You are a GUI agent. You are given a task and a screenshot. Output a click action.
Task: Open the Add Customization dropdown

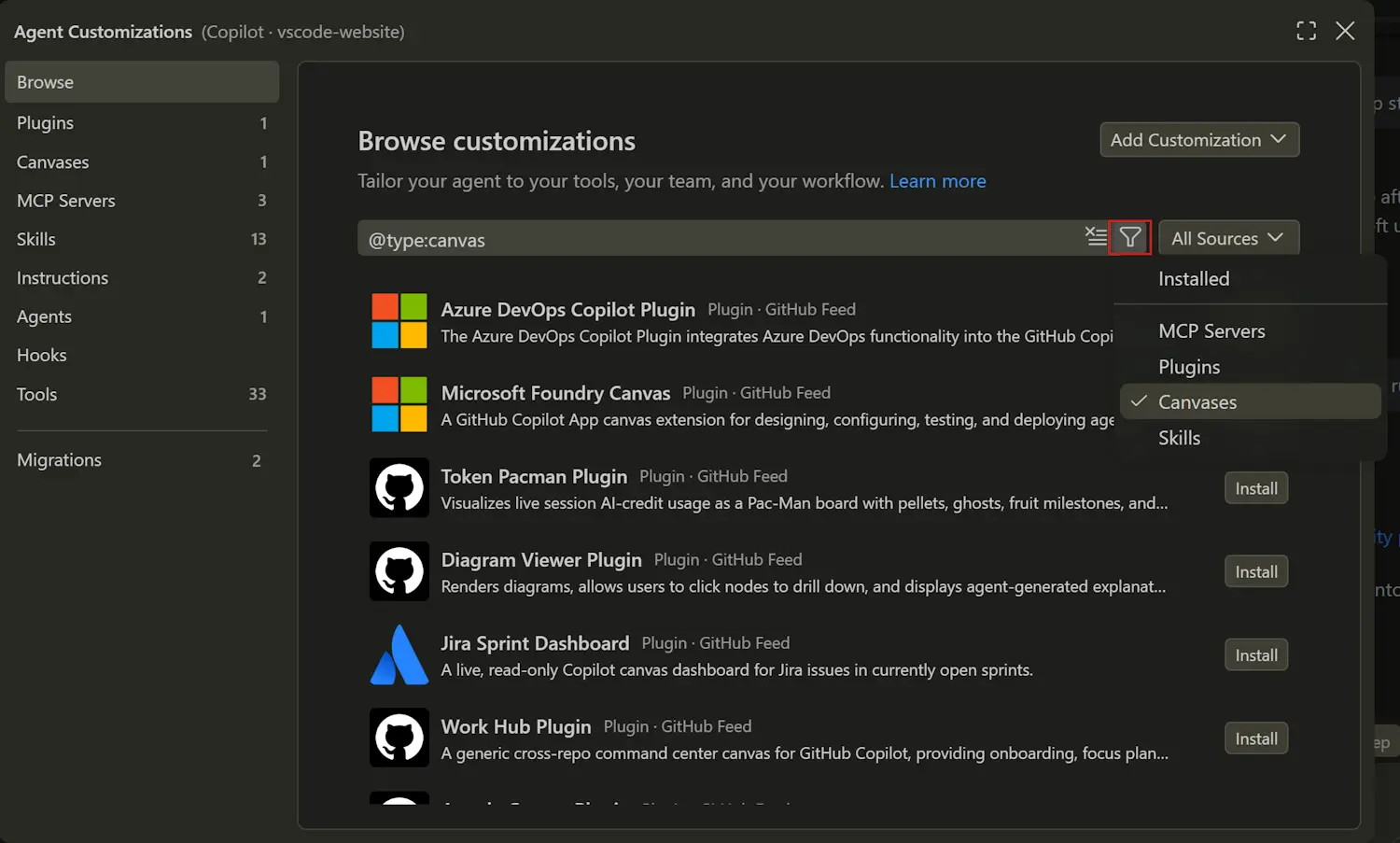click(x=1199, y=140)
